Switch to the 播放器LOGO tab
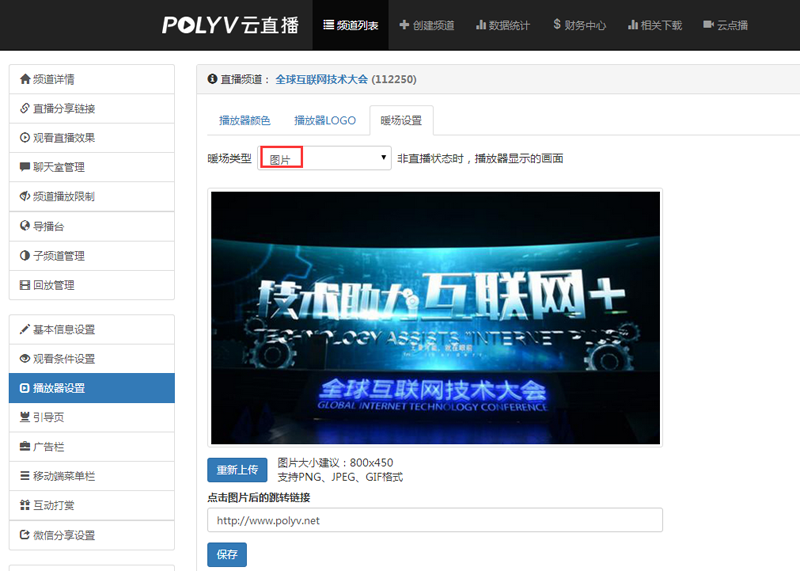The image size is (800, 571). coord(324,121)
